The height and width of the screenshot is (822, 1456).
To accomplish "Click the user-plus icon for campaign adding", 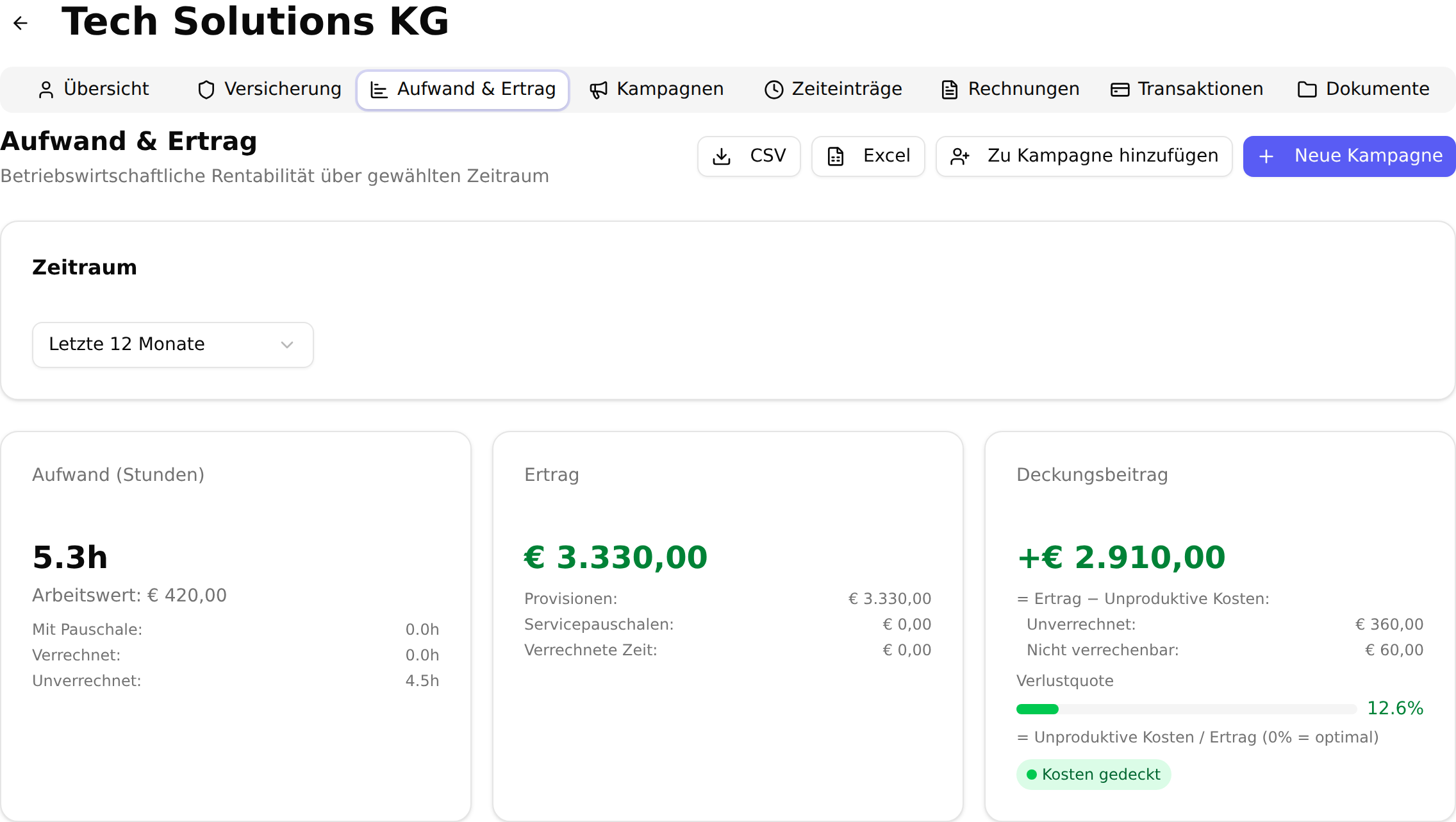I will [959, 156].
